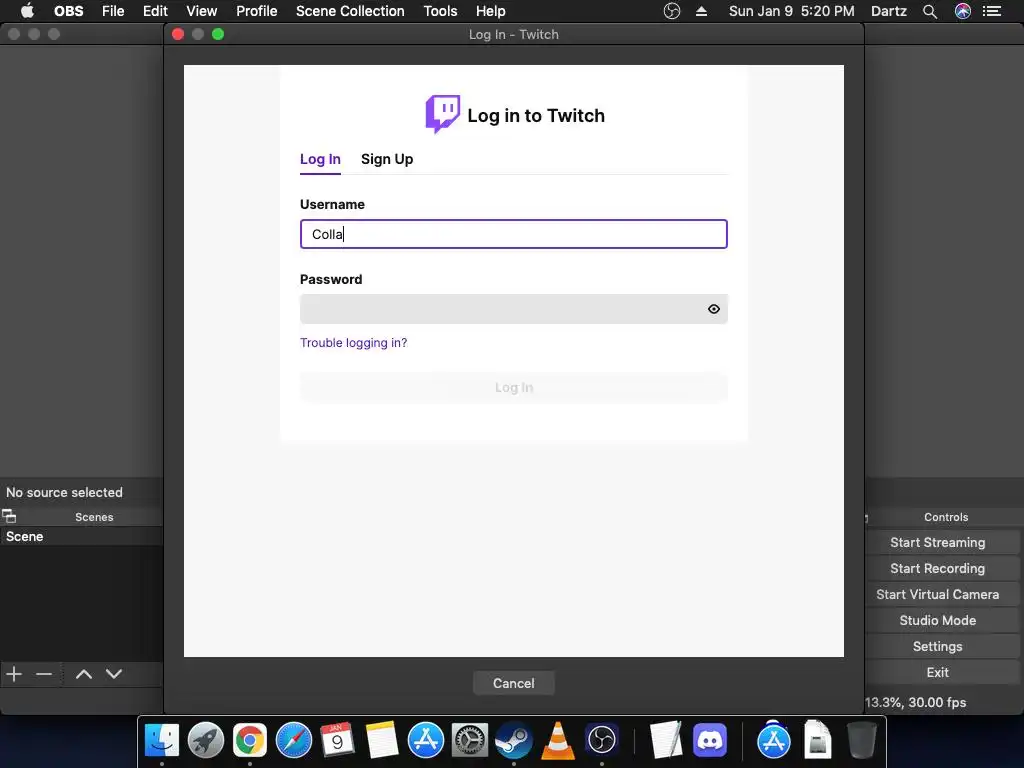
Task: Click the Scenes dock pop-out icon
Action: 9,516
